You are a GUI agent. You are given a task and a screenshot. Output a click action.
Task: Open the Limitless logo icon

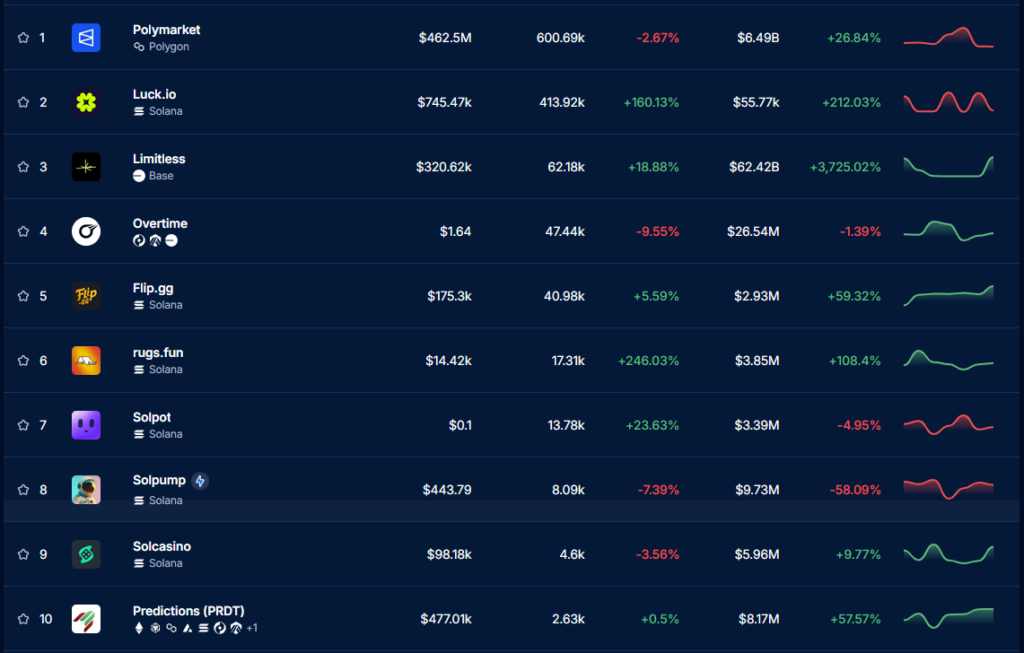[86, 167]
